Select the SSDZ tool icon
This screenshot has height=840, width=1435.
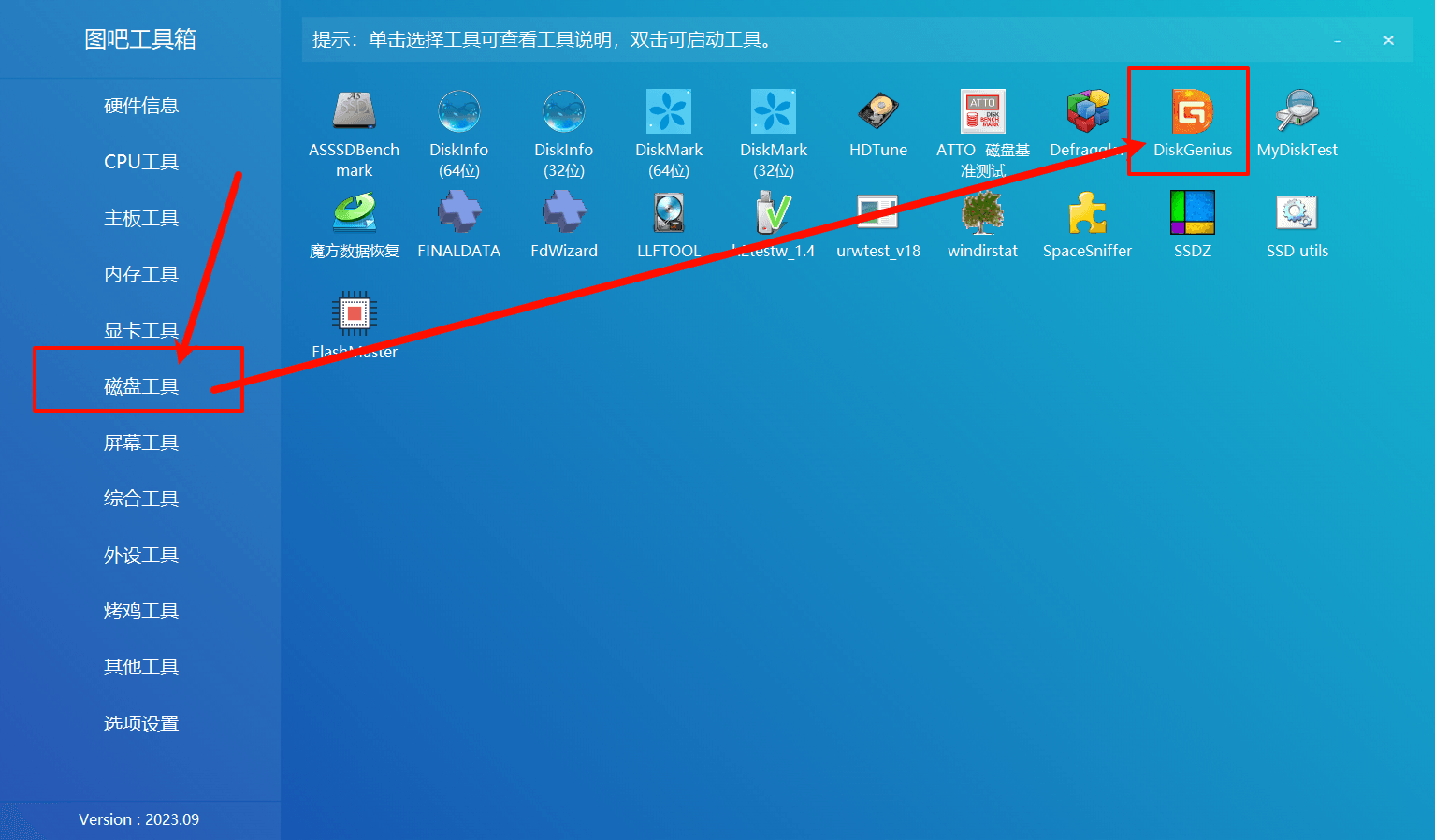coord(1192,213)
